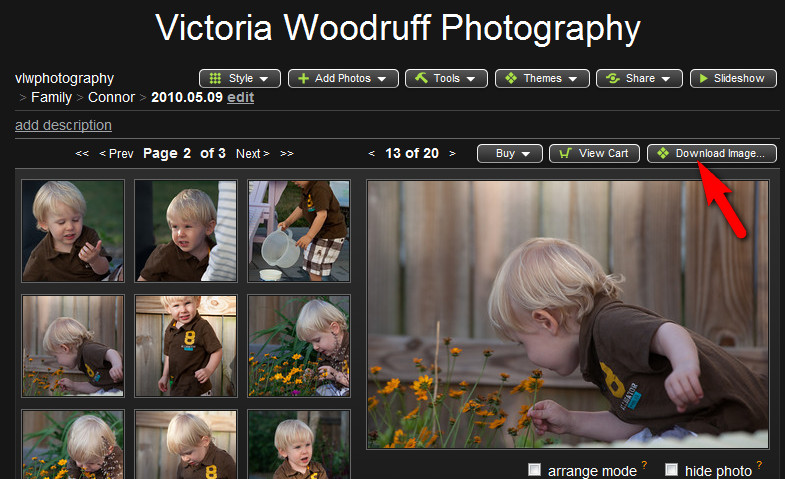Click the green grid Style icon

215,79
